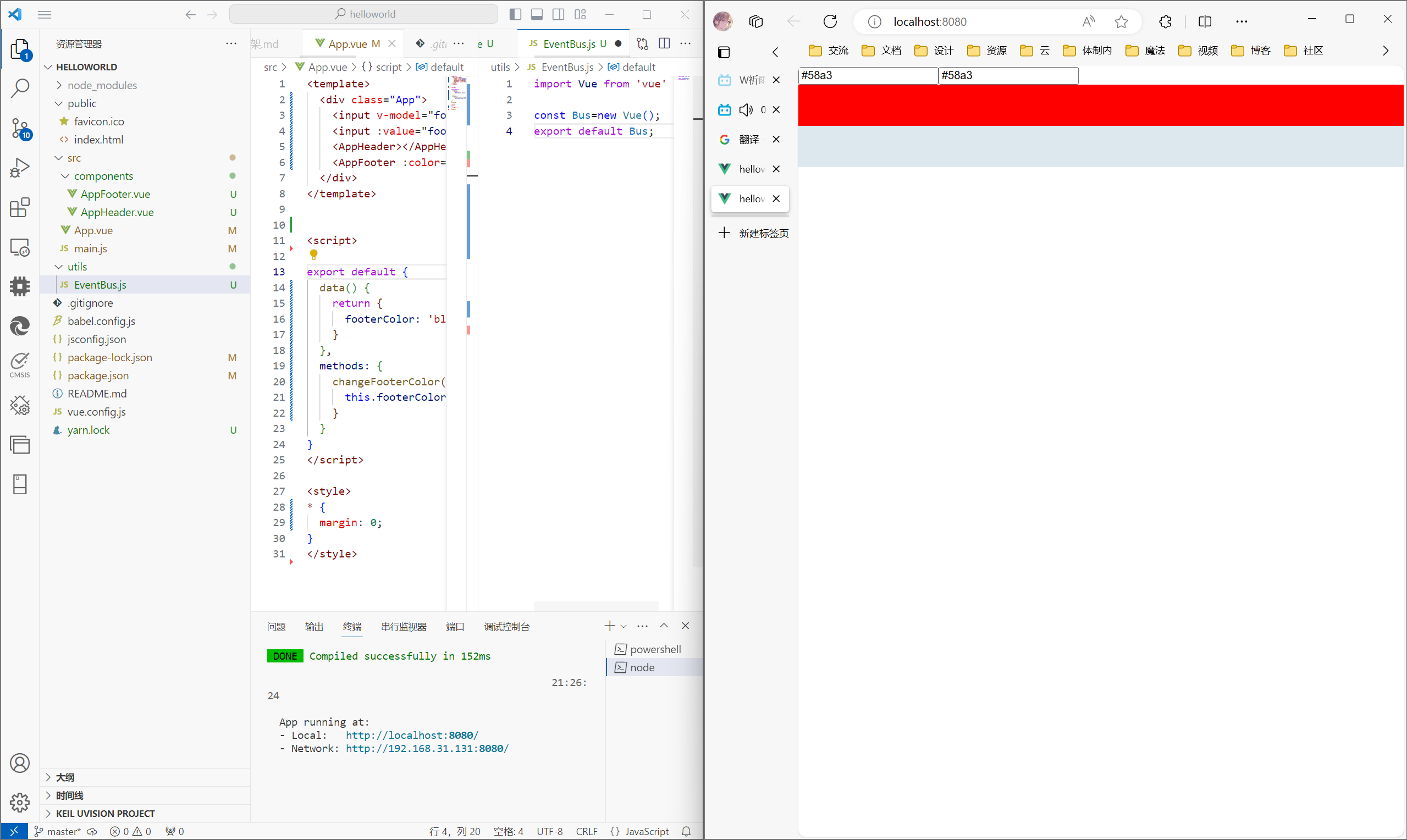Select the node terminal instance
This screenshot has height=840, width=1407.
[654, 667]
